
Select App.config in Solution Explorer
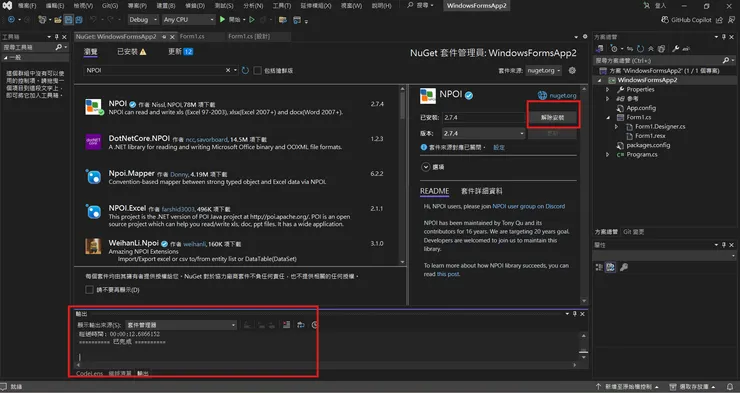click(x=641, y=108)
